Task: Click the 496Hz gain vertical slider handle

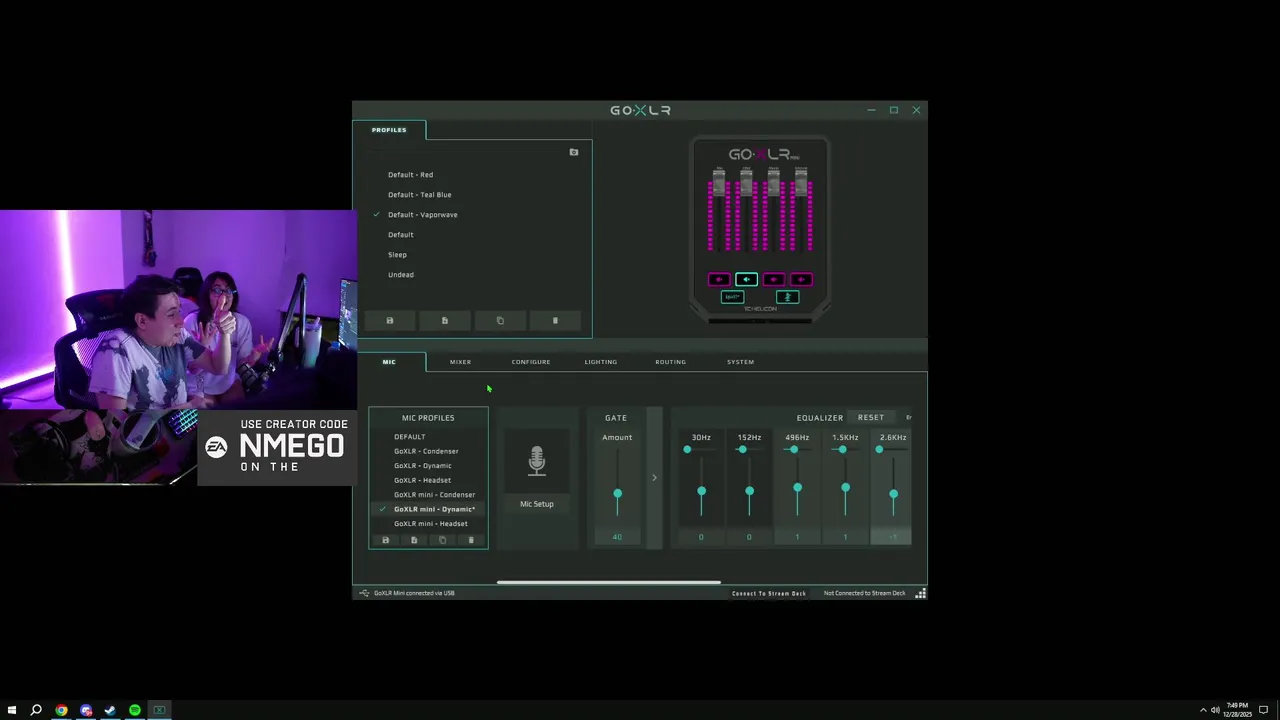Action: [x=797, y=488]
